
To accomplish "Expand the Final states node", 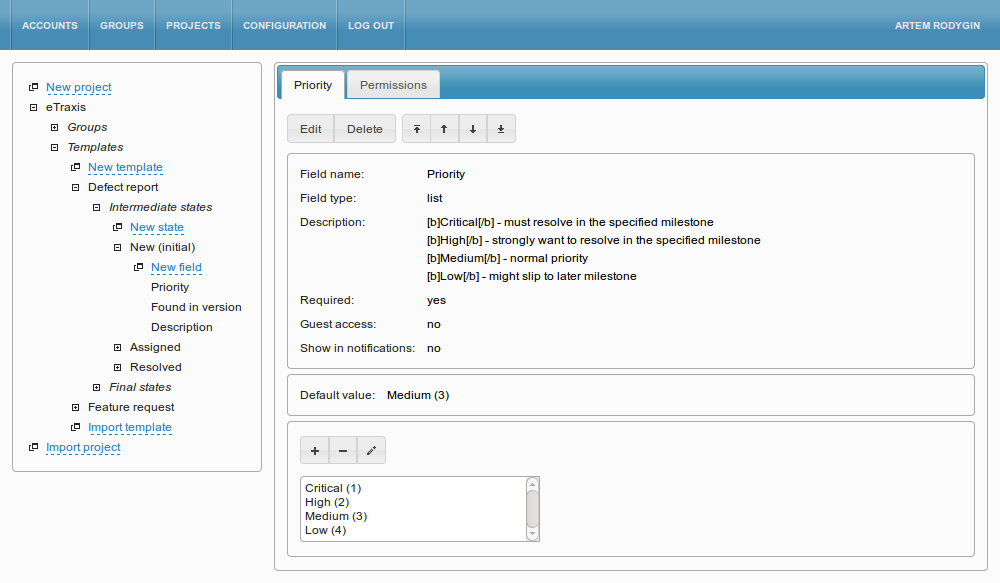I will pyautogui.click(x=97, y=387).
